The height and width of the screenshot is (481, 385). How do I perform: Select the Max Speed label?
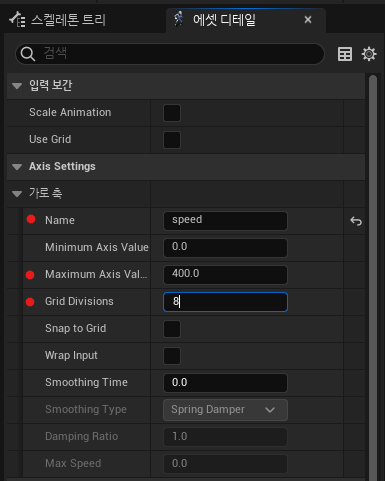[x=73, y=464]
